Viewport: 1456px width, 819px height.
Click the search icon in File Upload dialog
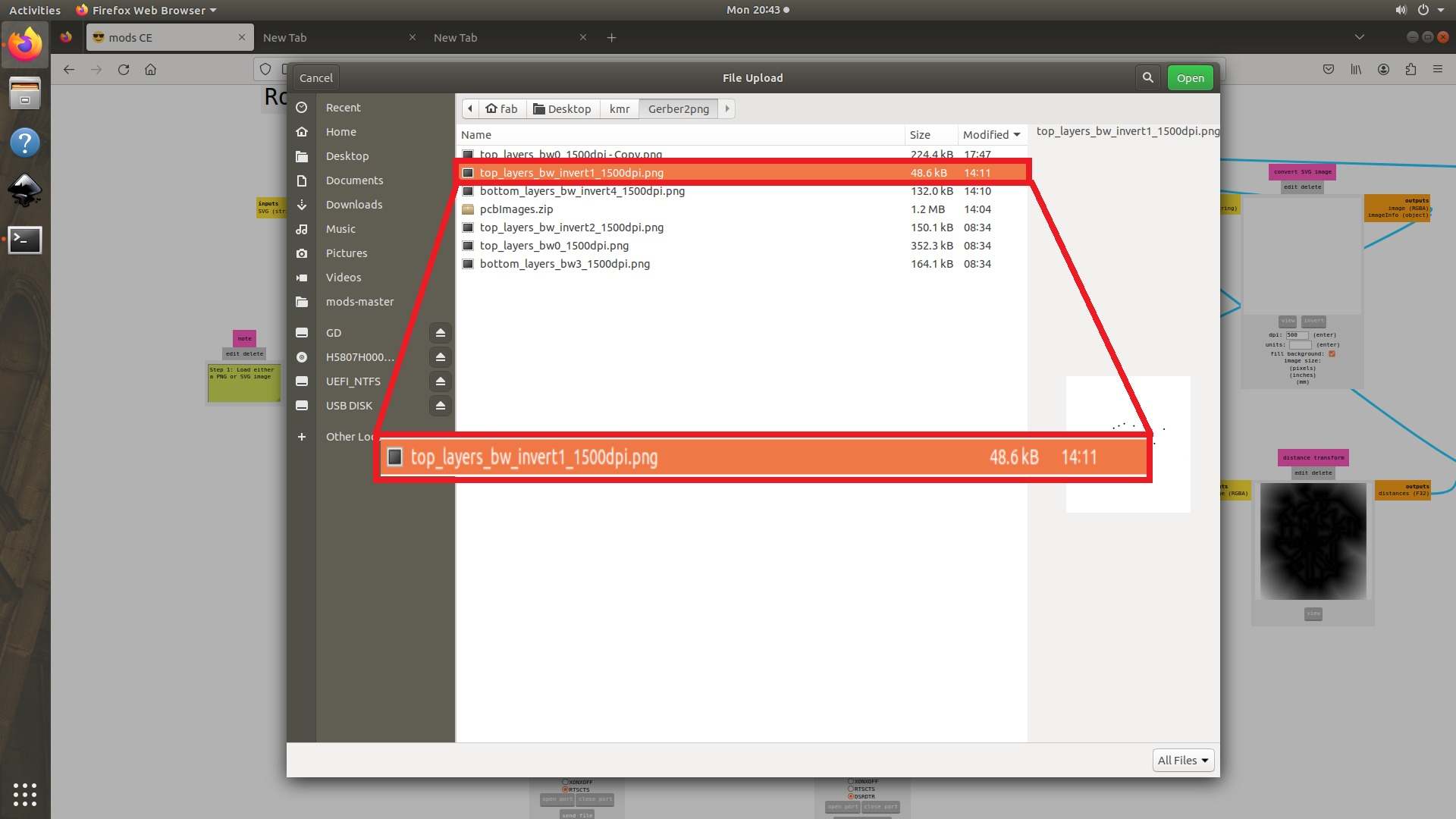pyautogui.click(x=1147, y=77)
